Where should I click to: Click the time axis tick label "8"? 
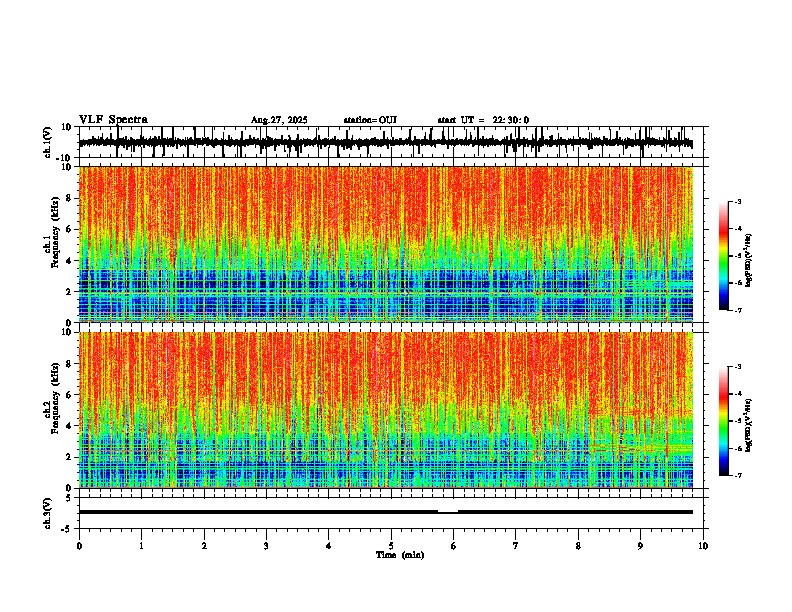(x=578, y=546)
